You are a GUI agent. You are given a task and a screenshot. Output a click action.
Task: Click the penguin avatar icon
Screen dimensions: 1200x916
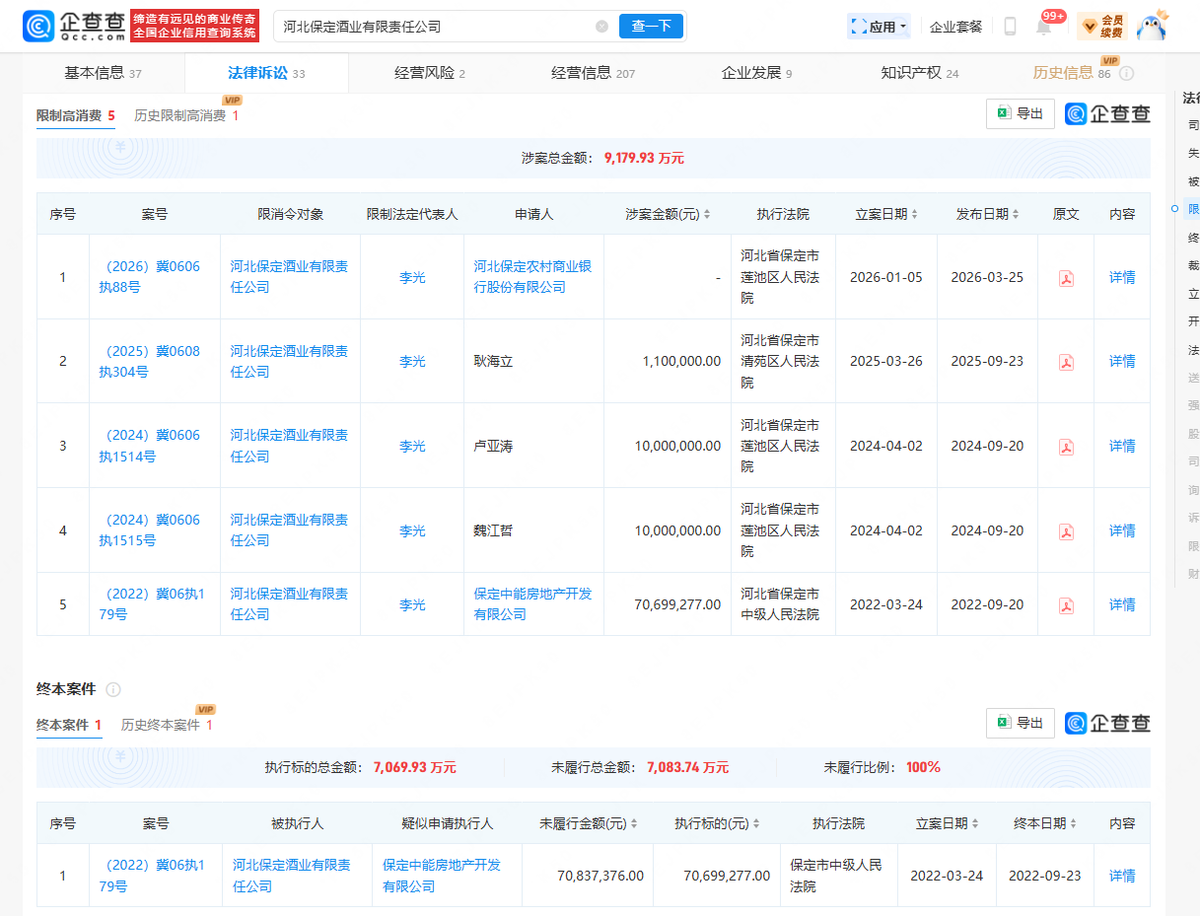1153,25
